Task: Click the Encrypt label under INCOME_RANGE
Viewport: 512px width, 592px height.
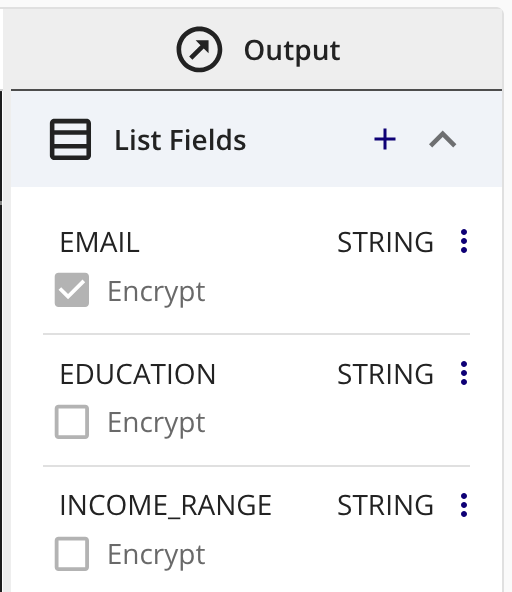Action: tap(156, 555)
